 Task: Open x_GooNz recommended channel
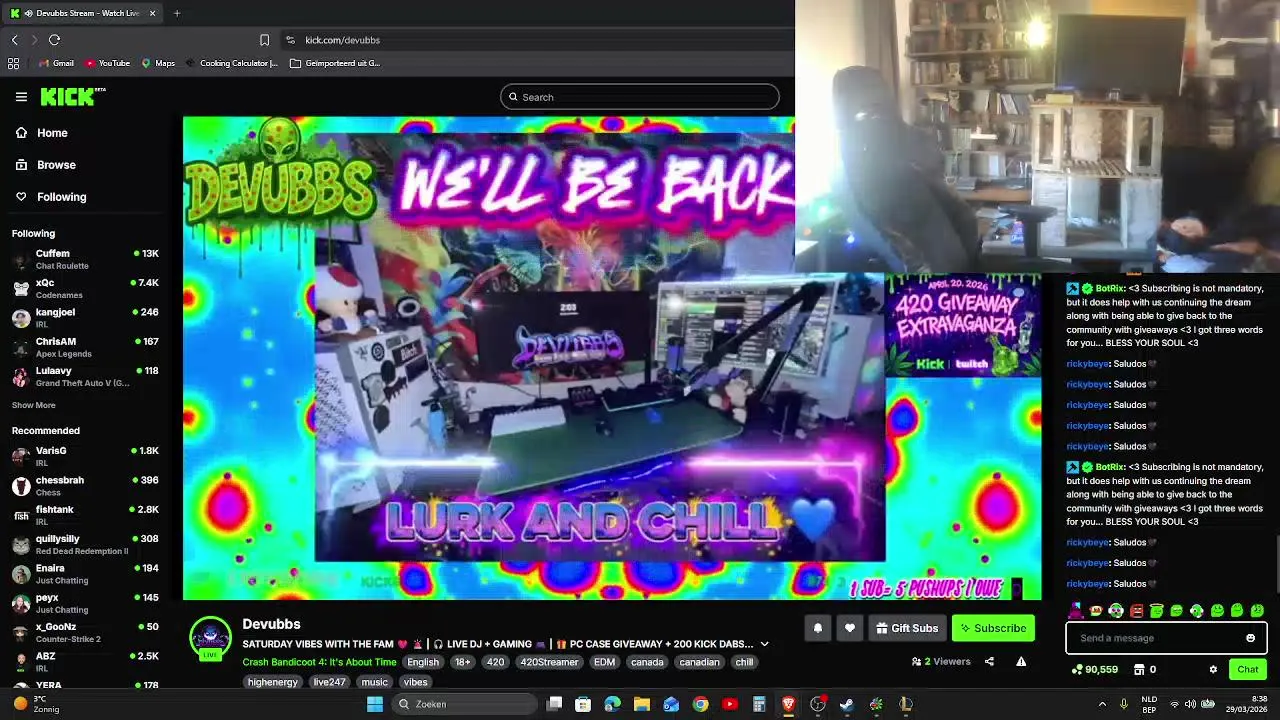[86, 632]
